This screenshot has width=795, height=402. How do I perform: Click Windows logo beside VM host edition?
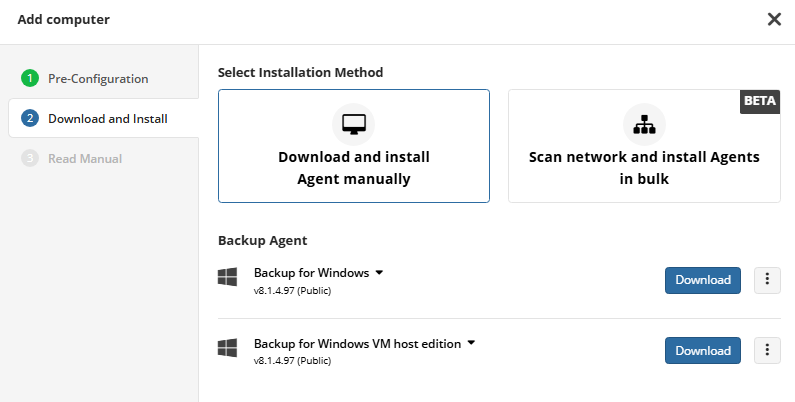click(227, 348)
